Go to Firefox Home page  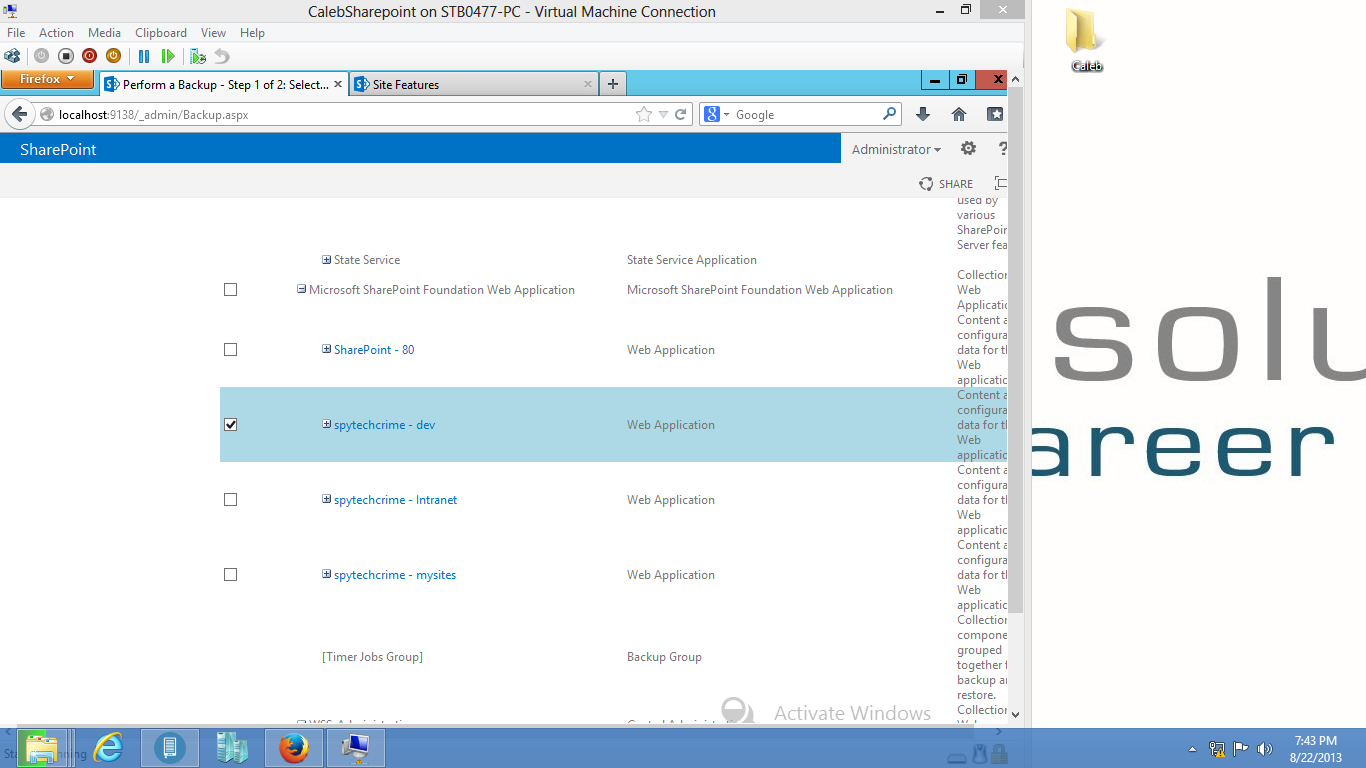click(x=959, y=114)
